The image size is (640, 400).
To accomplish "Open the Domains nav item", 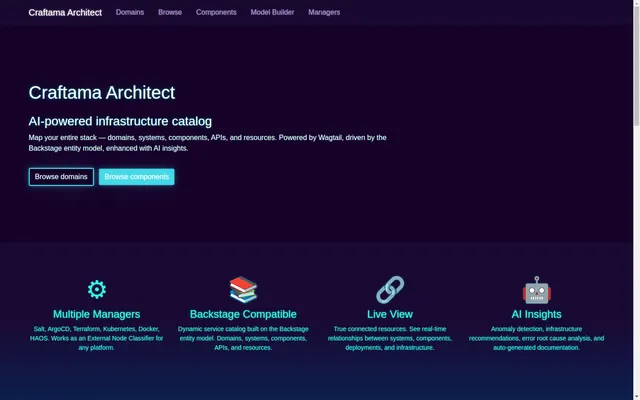I will coord(130,12).
